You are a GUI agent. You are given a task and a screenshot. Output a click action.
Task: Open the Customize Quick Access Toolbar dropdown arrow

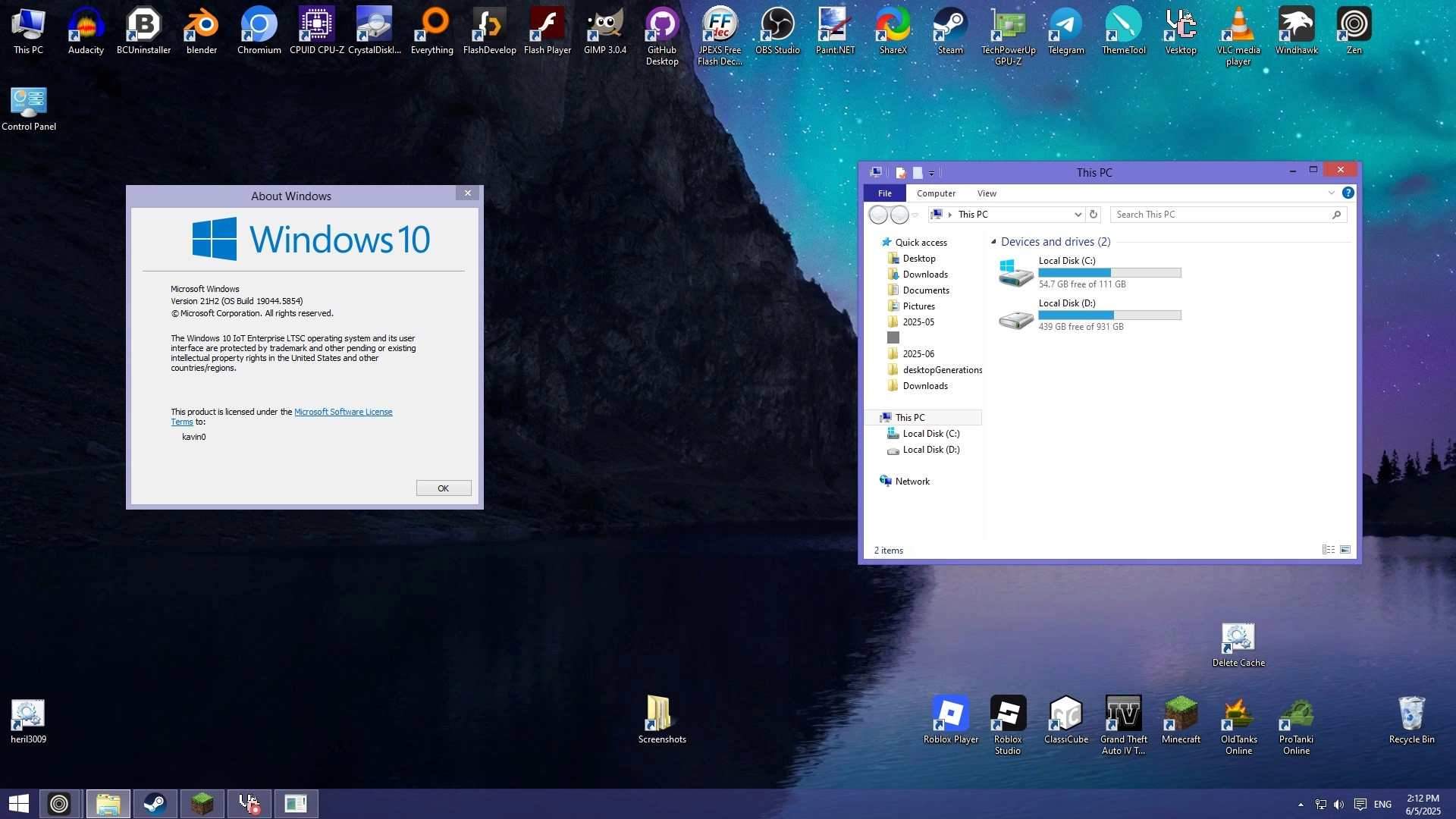(x=932, y=174)
